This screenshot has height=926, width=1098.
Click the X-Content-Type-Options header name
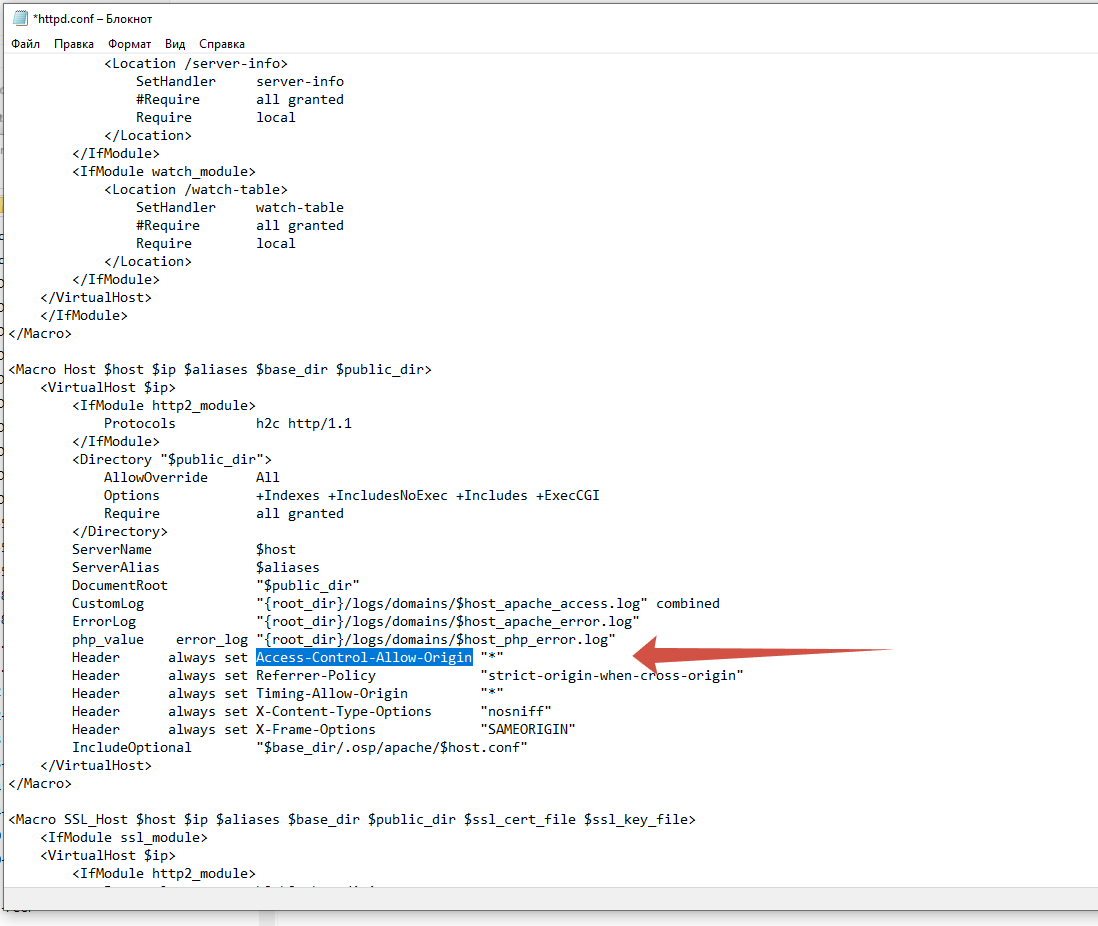point(344,712)
